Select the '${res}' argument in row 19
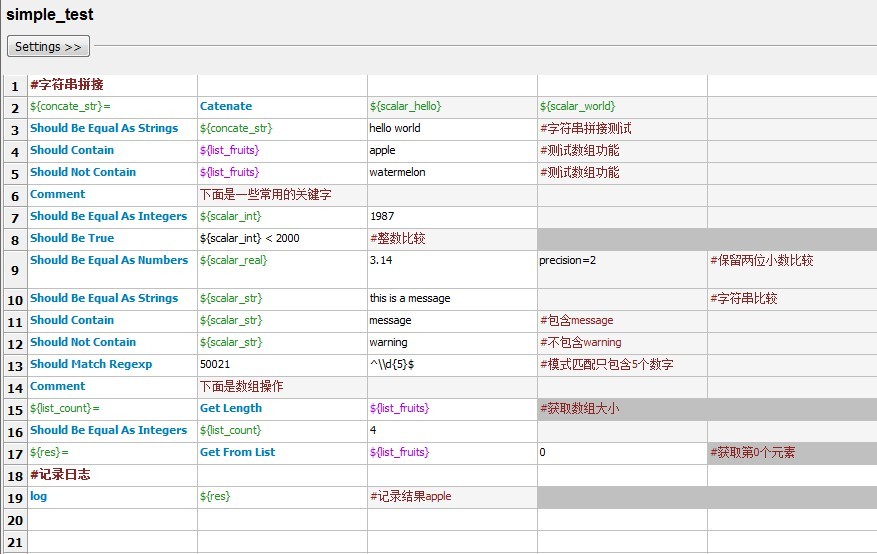This screenshot has width=877, height=554. [282, 497]
